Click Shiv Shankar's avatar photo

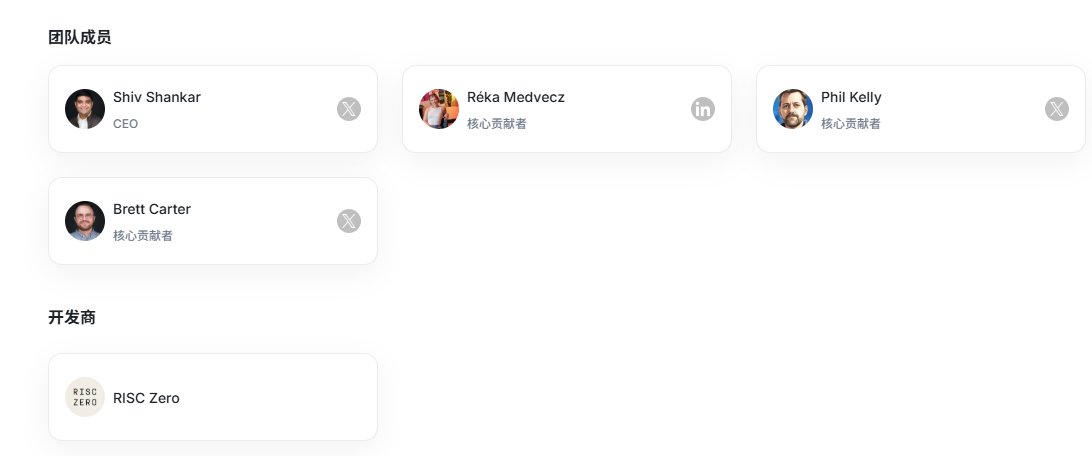click(85, 109)
